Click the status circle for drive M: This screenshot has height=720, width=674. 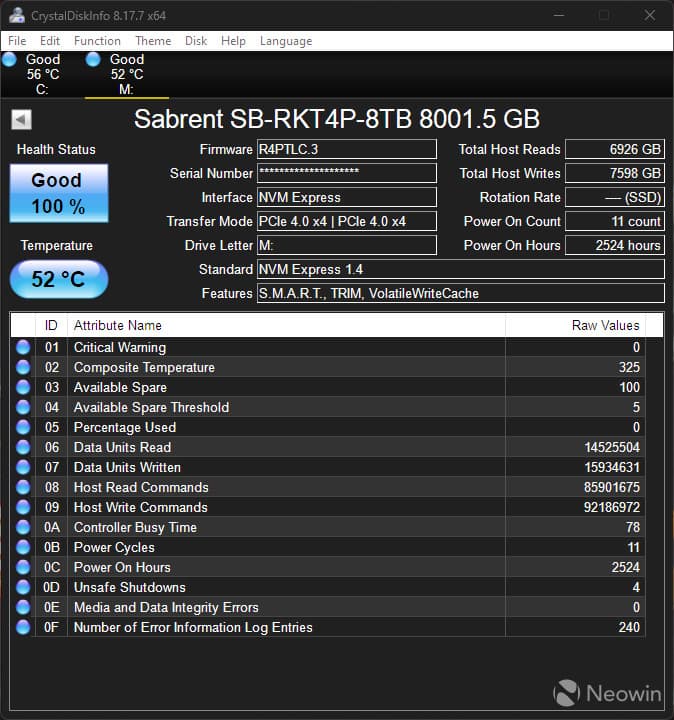click(93, 60)
